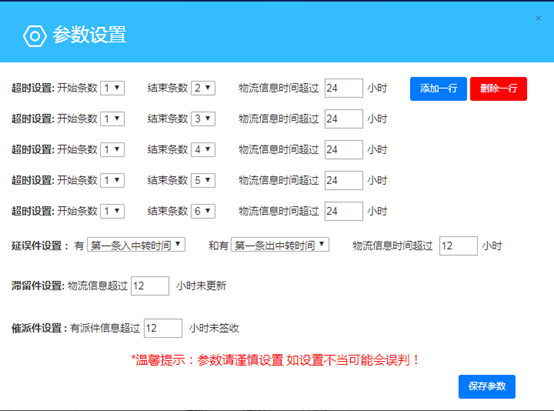The image size is (554, 411).
Task: Open the 结束条数 dropdown showing 4
Action: pyautogui.click(x=203, y=149)
